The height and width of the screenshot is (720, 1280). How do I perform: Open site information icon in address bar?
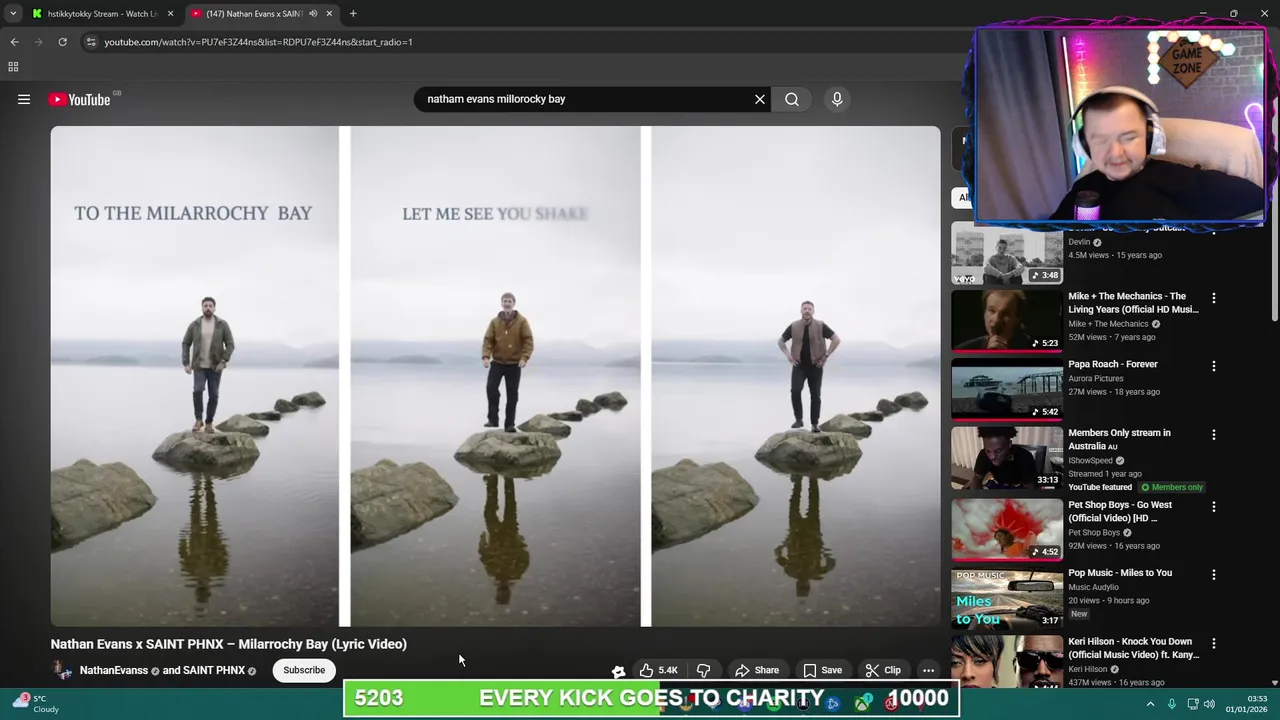[x=91, y=42]
